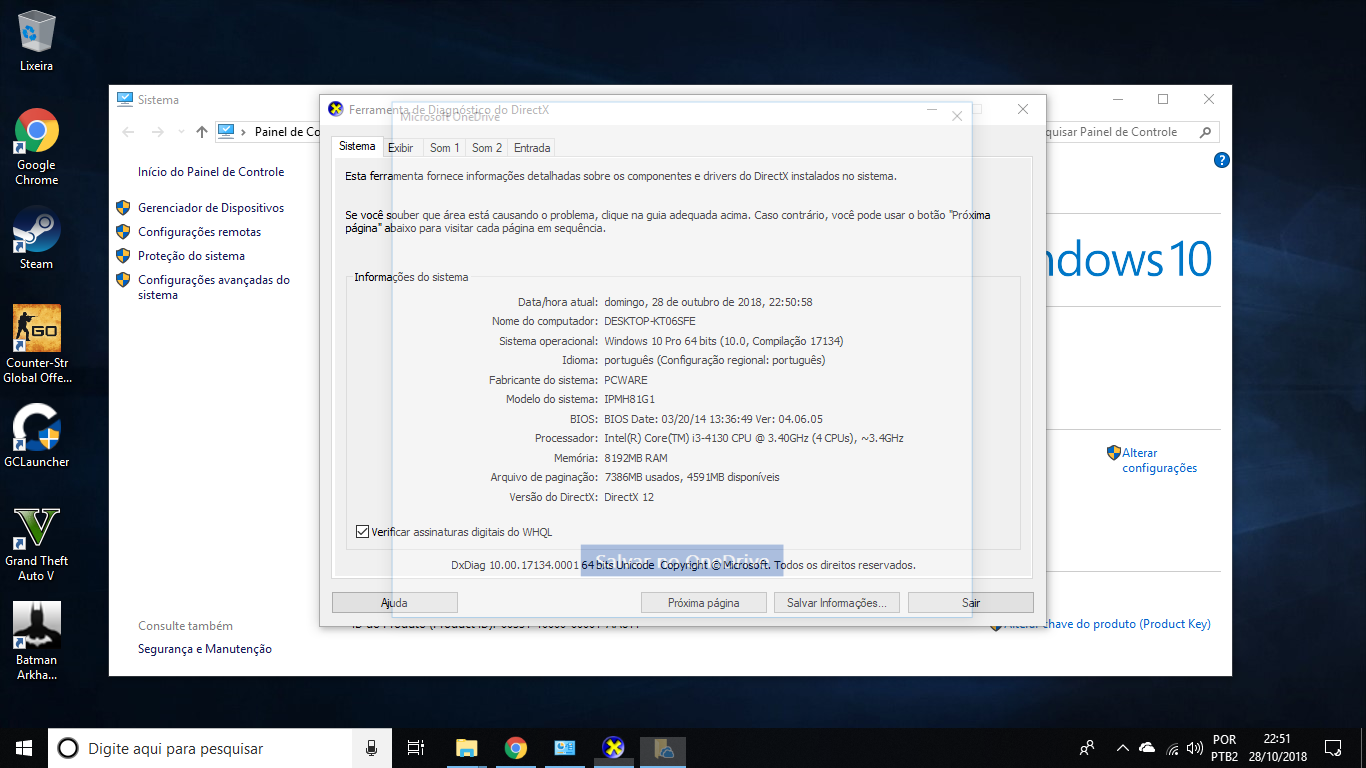Viewport: 1366px width, 768px height.
Task: Open Task View from the taskbar
Action: point(416,748)
